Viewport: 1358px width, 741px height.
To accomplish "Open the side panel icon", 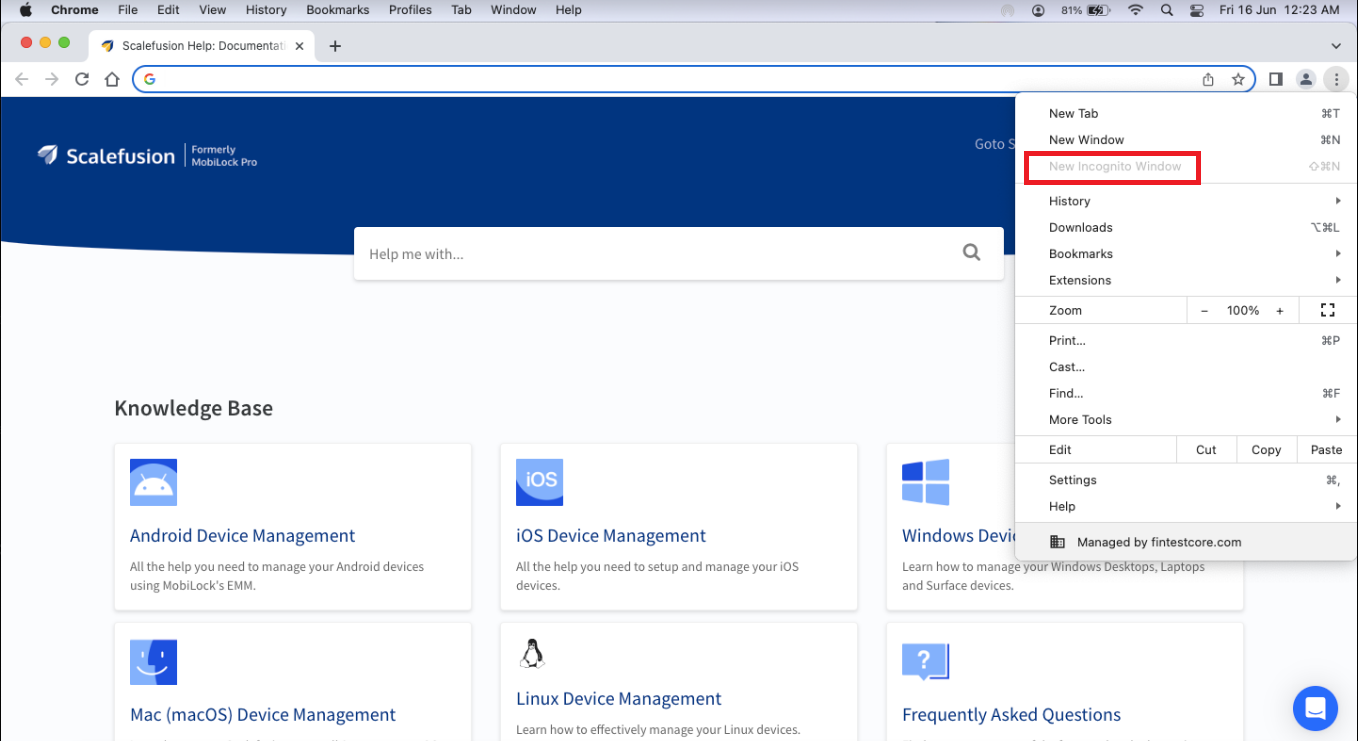I will (x=1276, y=79).
